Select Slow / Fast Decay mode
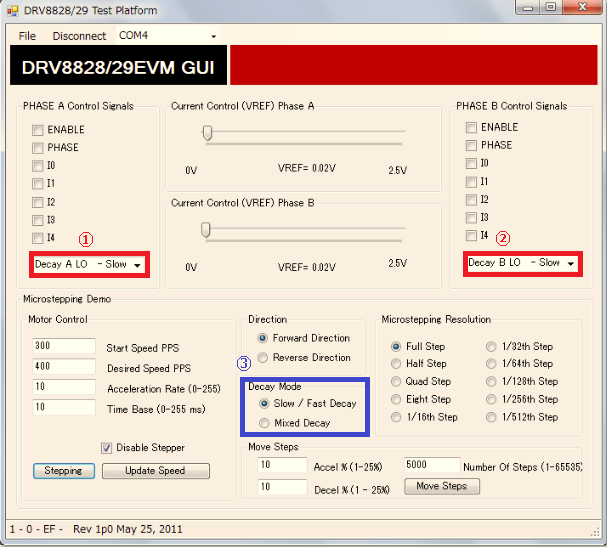The height and width of the screenshot is (547, 607). (264, 404)
